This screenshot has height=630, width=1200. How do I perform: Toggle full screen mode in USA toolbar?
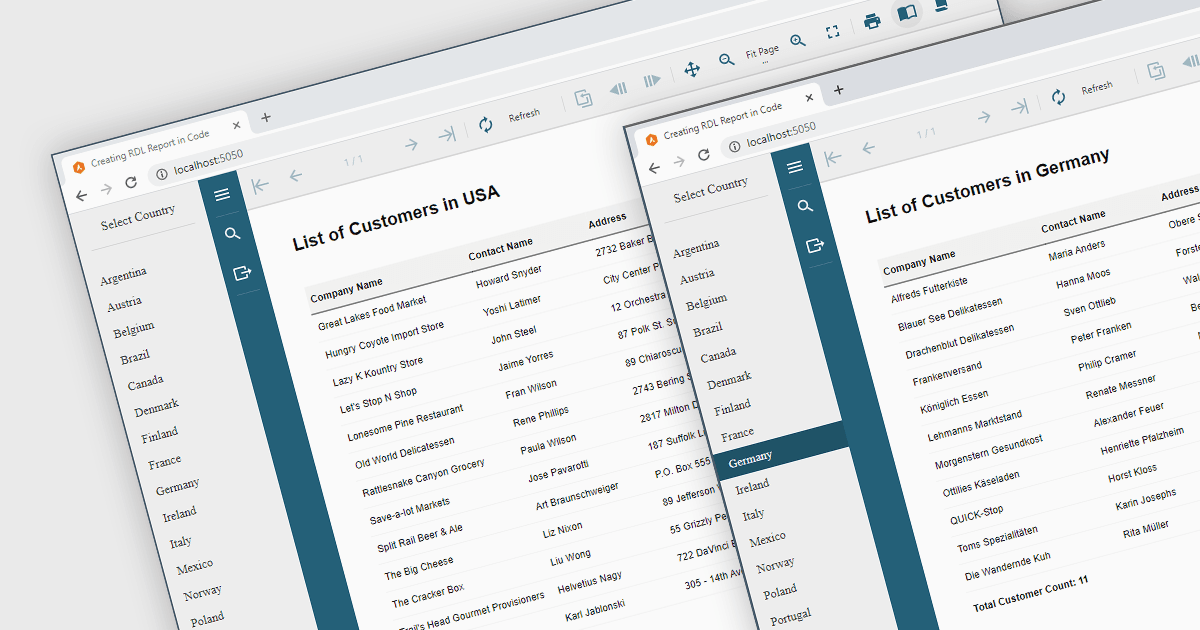click(x=832, y=32)
